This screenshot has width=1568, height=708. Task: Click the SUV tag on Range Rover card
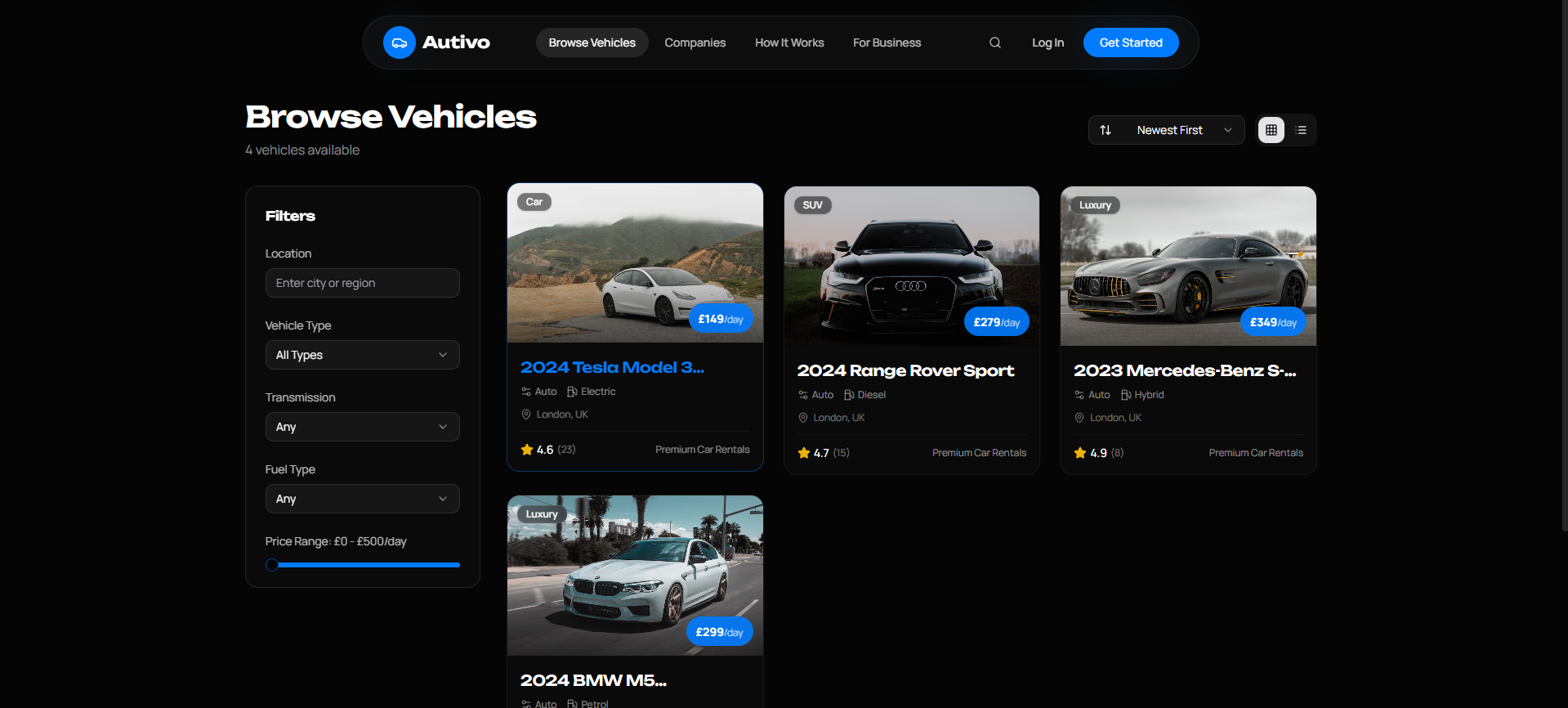[x=812, y=205]
